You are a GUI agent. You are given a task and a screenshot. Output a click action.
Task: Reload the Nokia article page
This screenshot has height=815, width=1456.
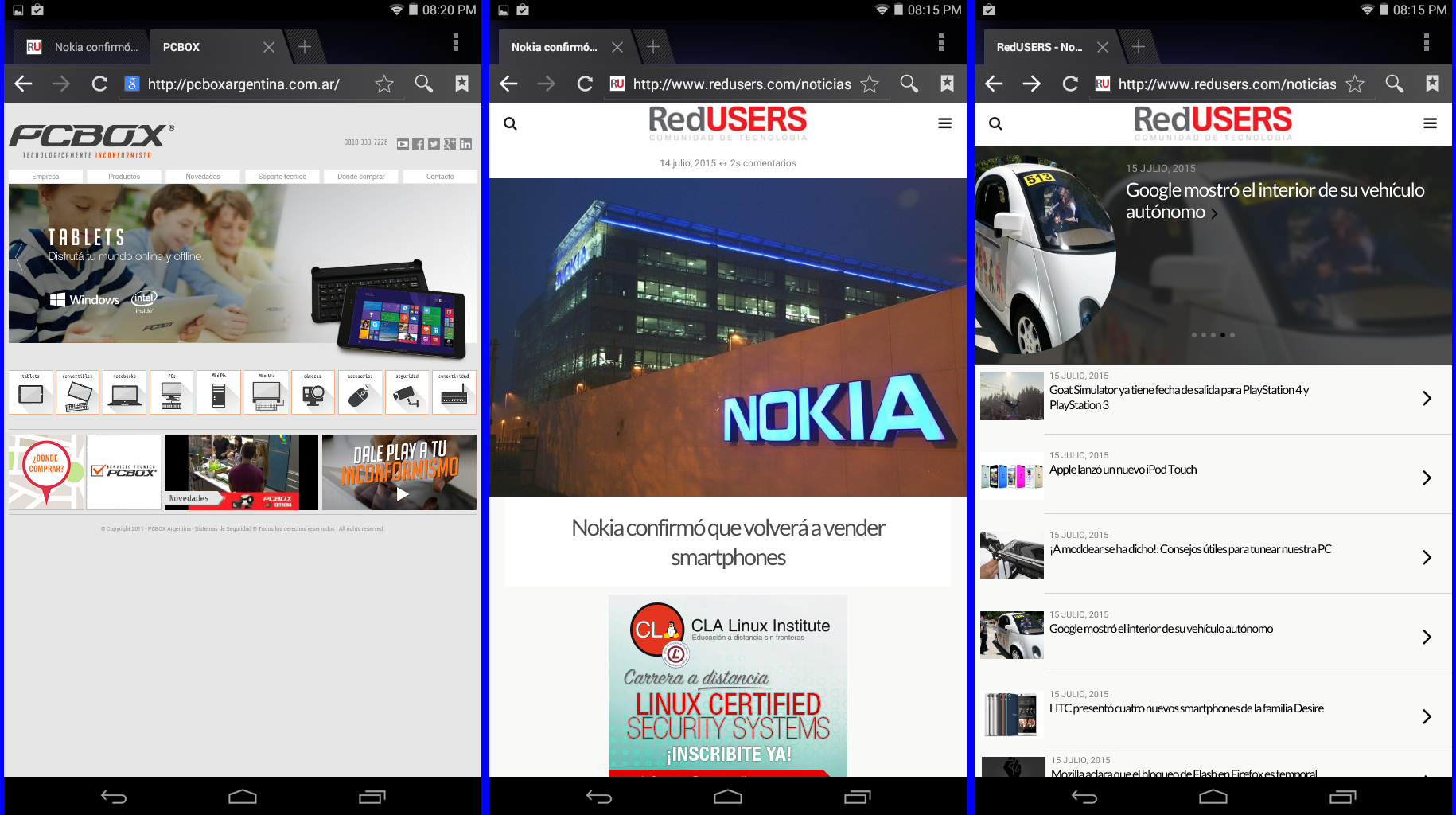tap(585, 84)
